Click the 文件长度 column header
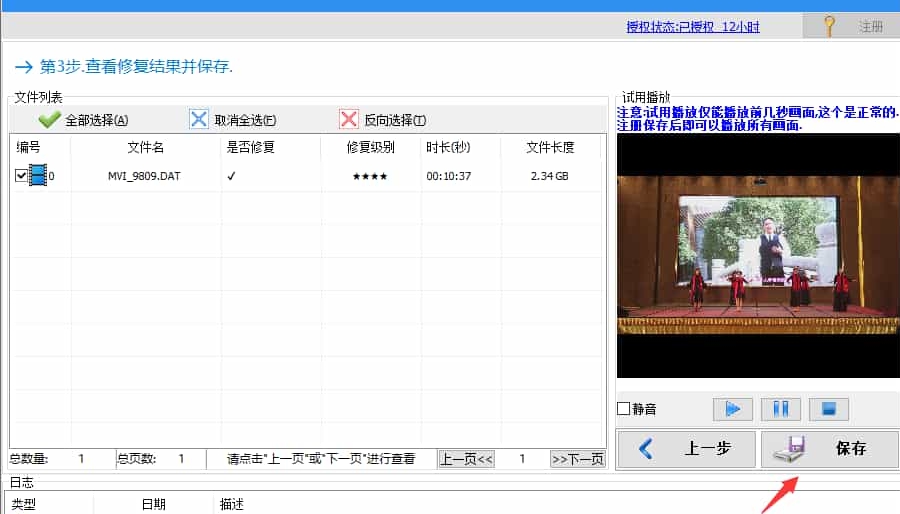 pos(550,147)
